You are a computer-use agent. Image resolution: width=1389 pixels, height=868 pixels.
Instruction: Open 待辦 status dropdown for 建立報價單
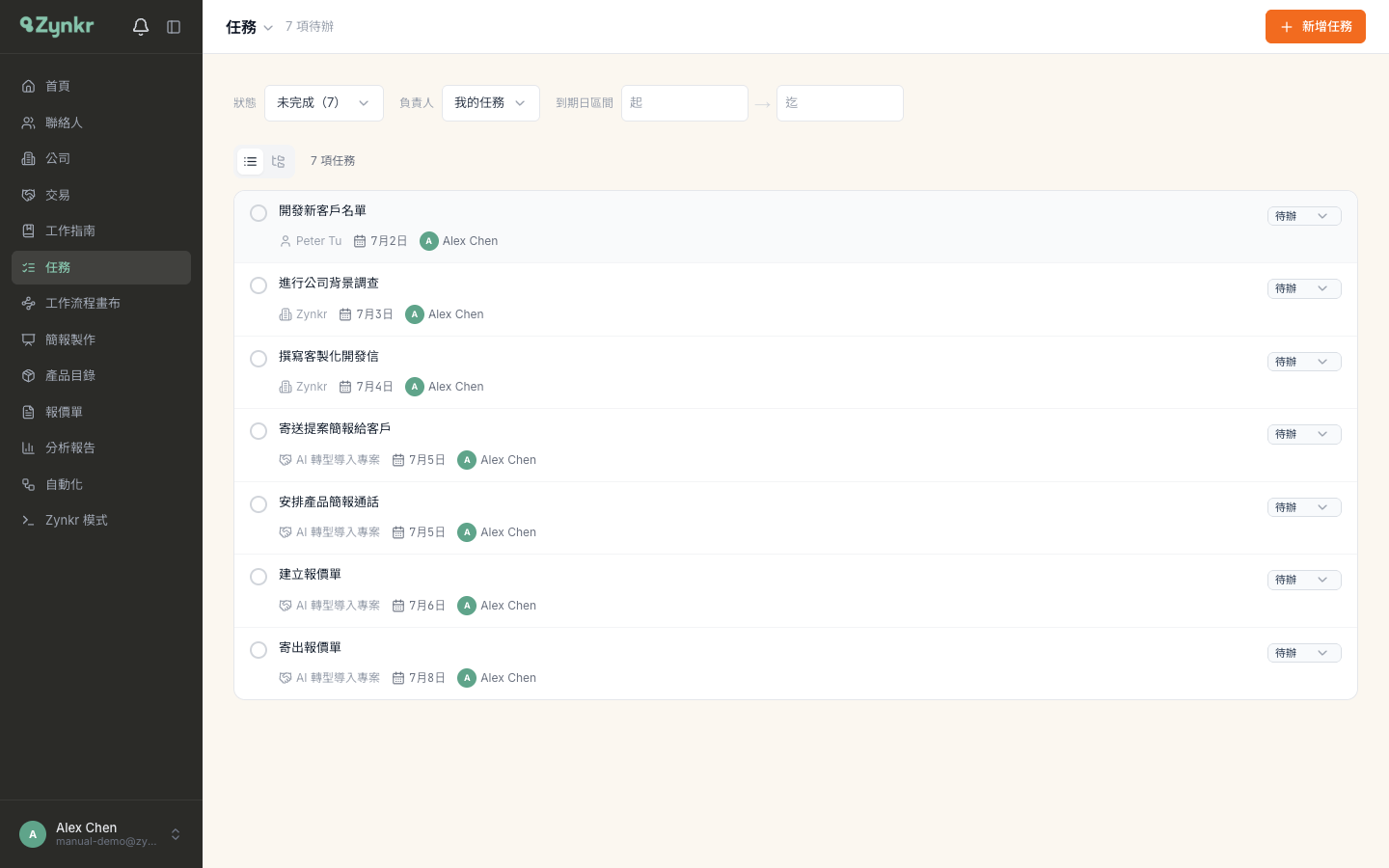click(1304, 580)
